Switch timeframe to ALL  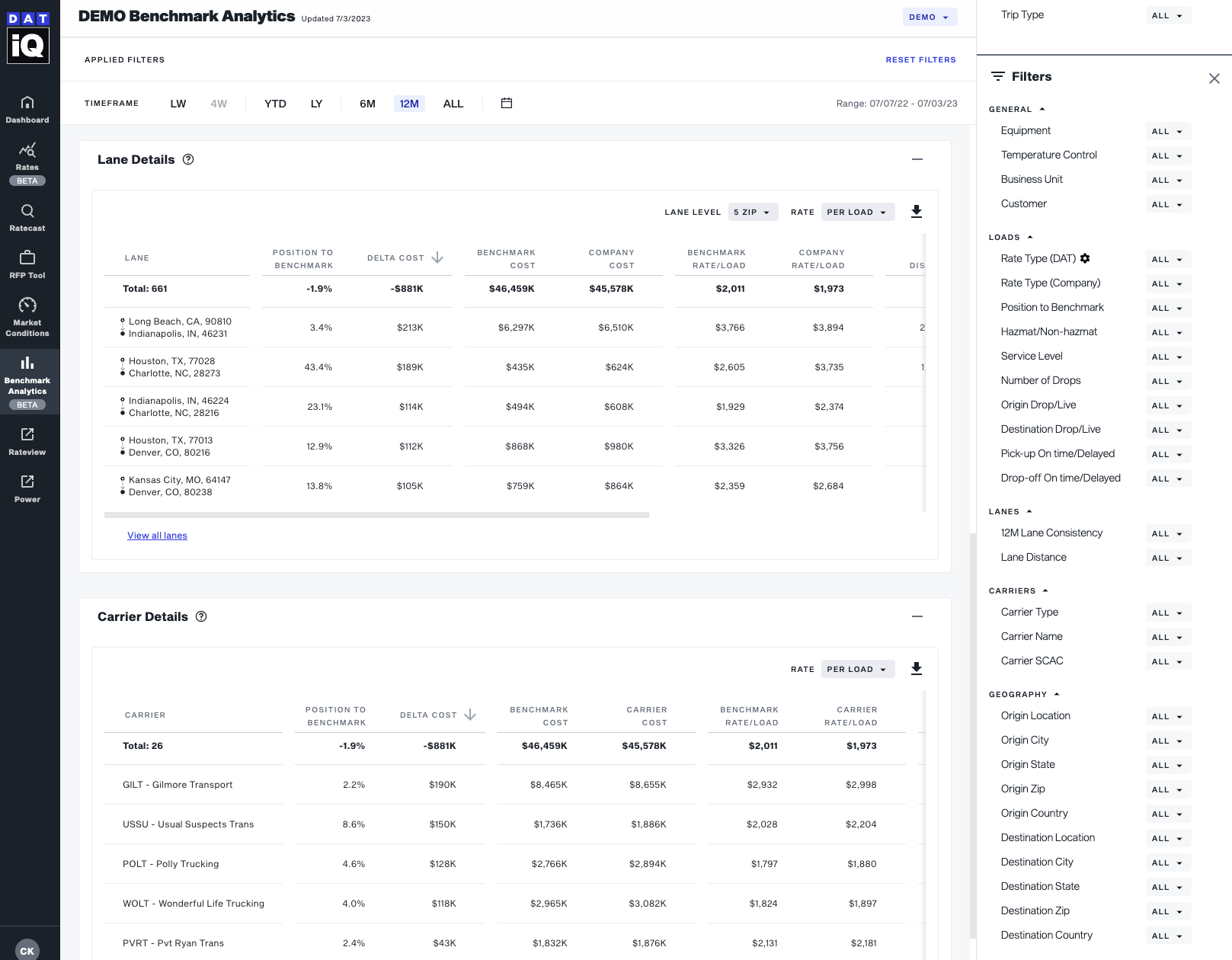(453, 103)
